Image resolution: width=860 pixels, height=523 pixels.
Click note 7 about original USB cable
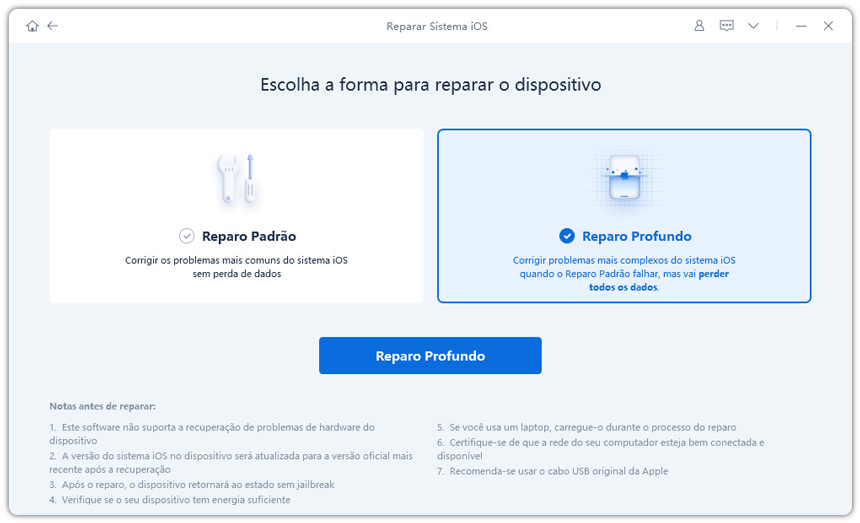pos(553,471)
